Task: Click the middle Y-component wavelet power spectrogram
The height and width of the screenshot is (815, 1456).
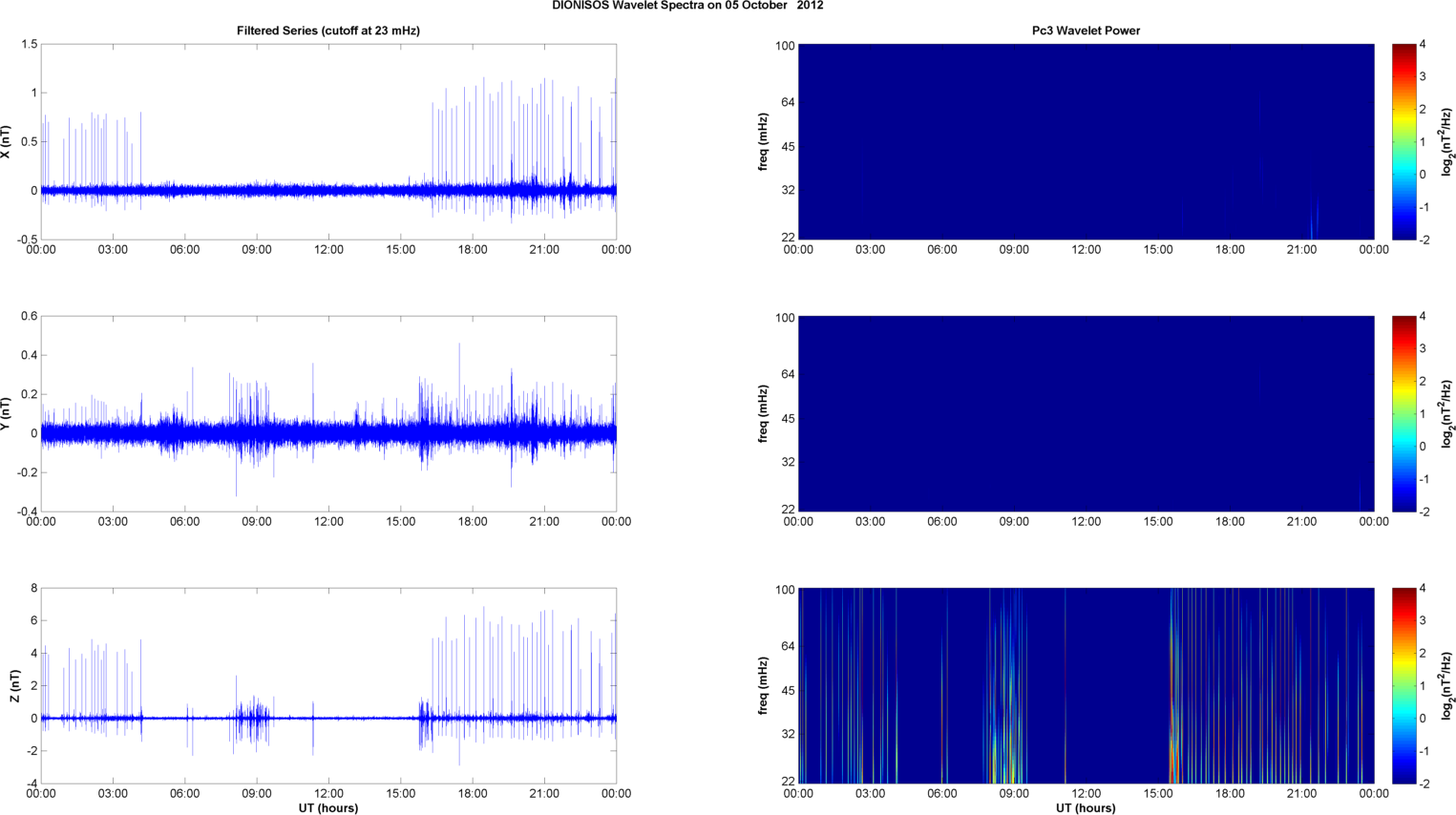Action: tap(1086, 413)
